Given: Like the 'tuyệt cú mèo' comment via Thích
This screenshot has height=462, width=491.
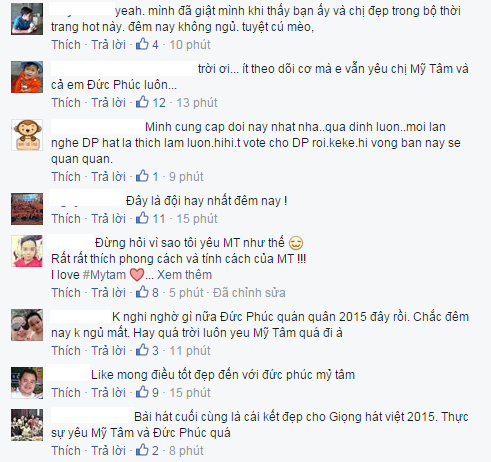Looking at the screenshot, I should [66, 44].
